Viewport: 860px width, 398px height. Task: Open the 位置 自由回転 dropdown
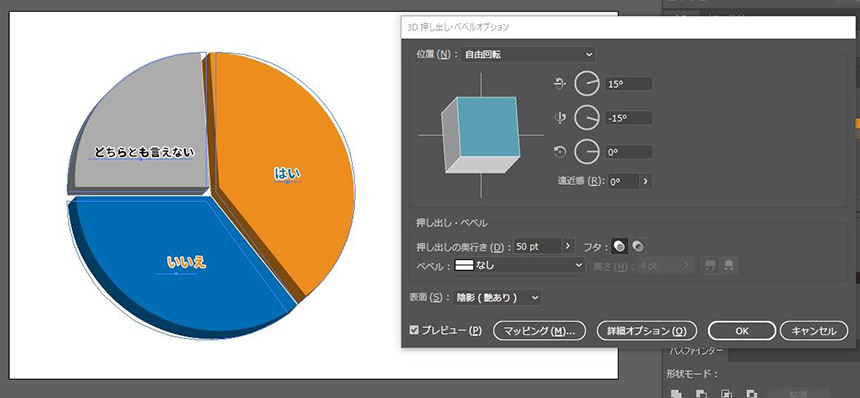click(528, 54)
